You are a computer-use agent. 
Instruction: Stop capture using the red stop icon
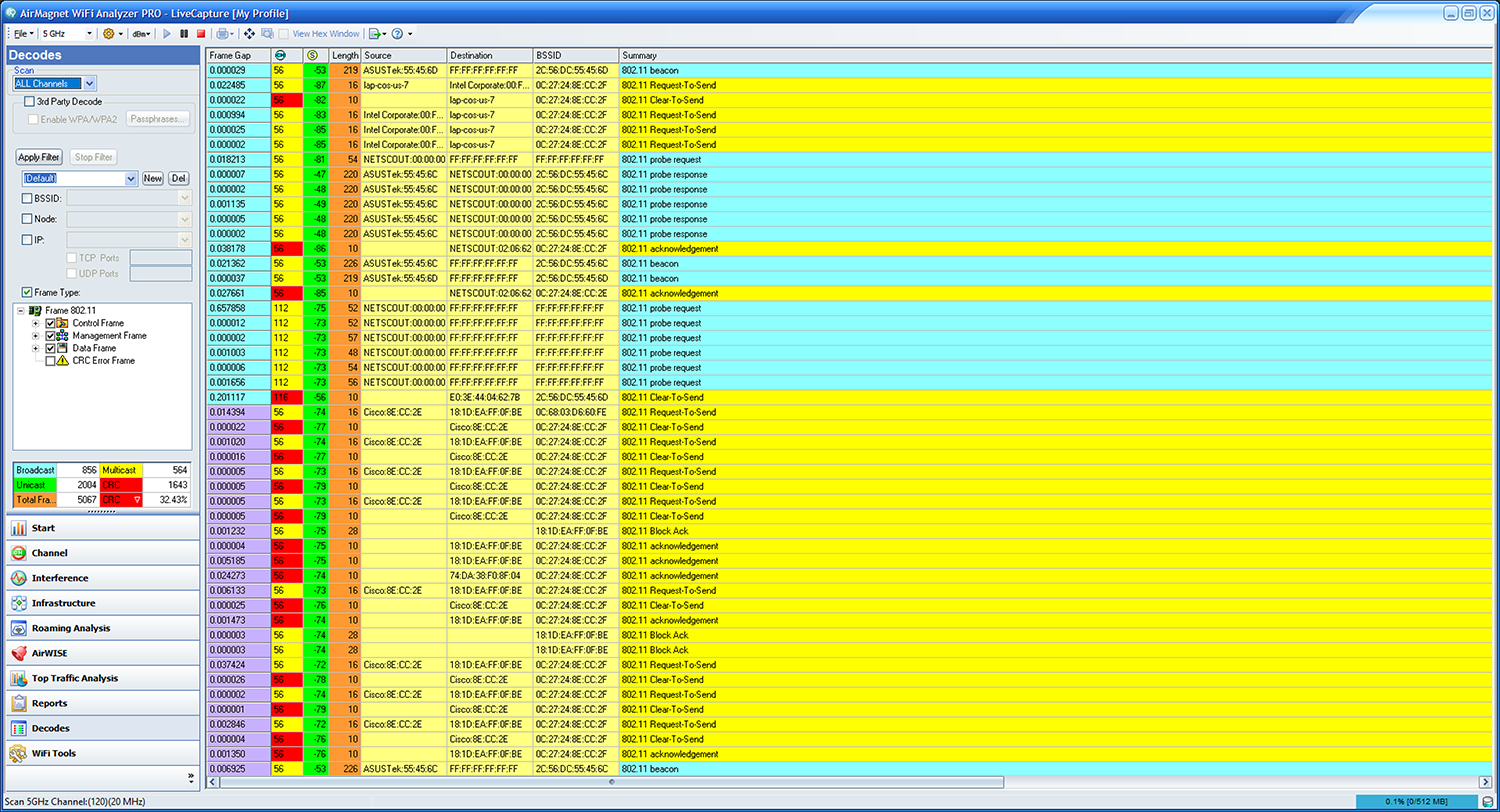click(x=201, y=34)
